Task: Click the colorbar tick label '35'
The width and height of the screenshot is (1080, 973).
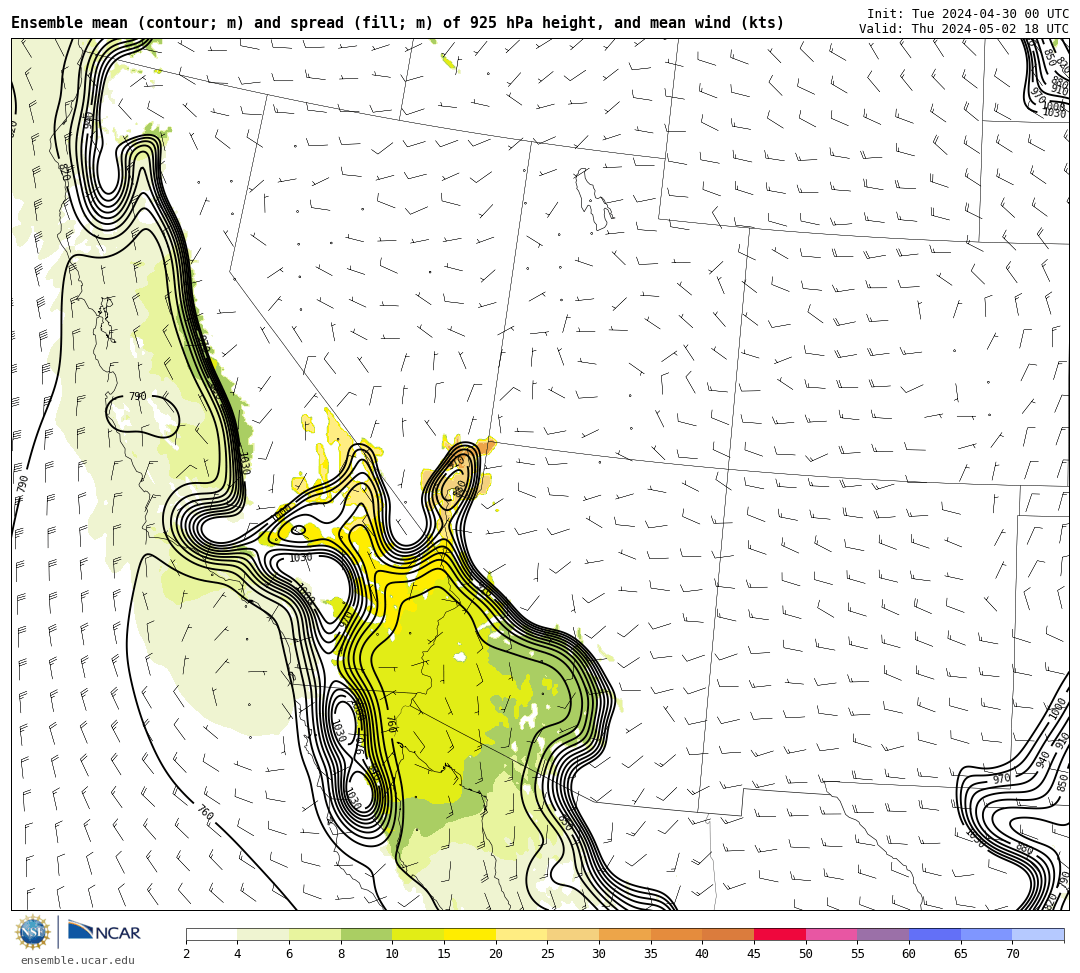Action: (651, 954)
